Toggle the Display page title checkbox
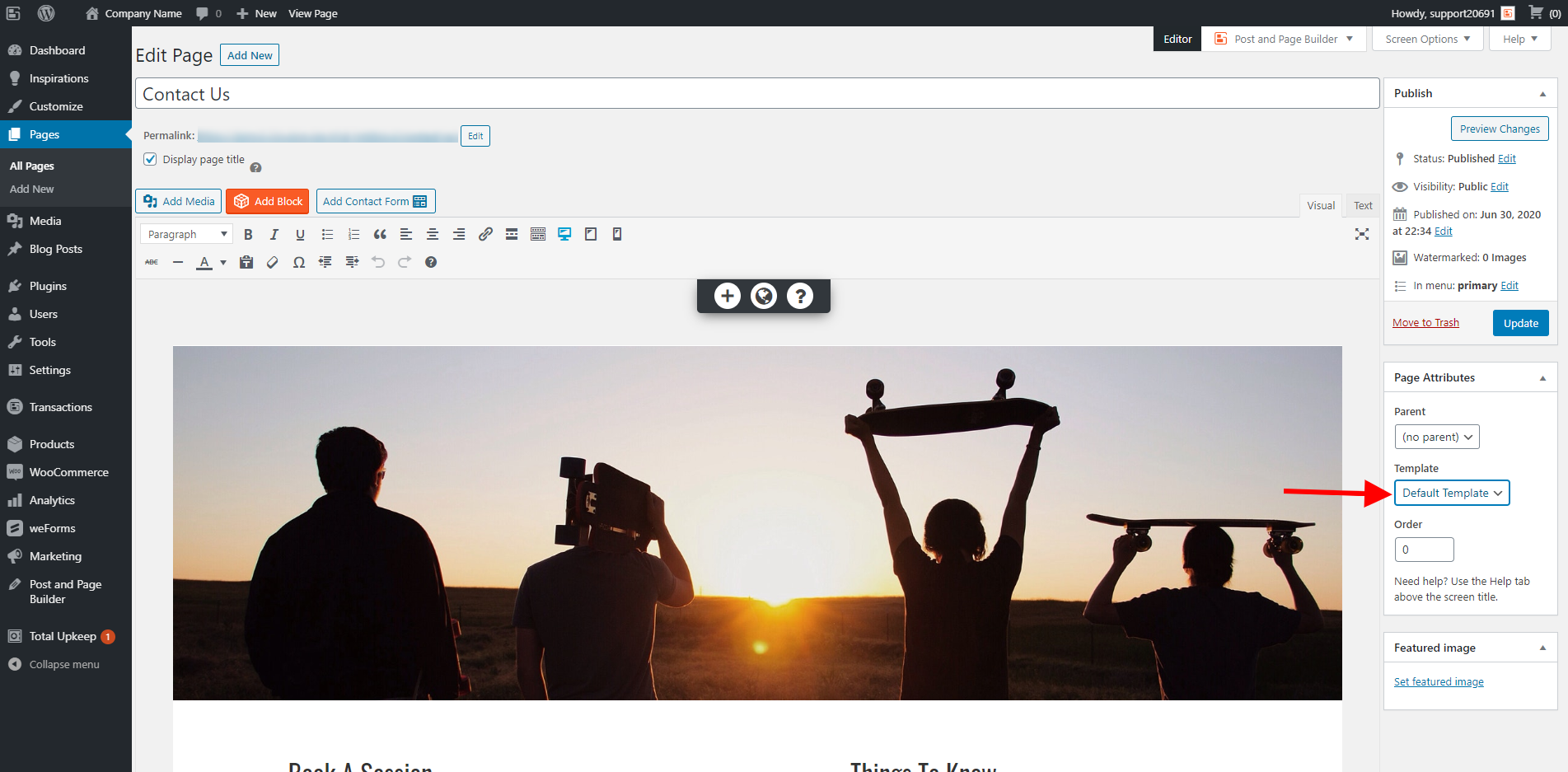Image resolution: width=1568 pixels, height=772 pixels. click(x=150, y=159)
